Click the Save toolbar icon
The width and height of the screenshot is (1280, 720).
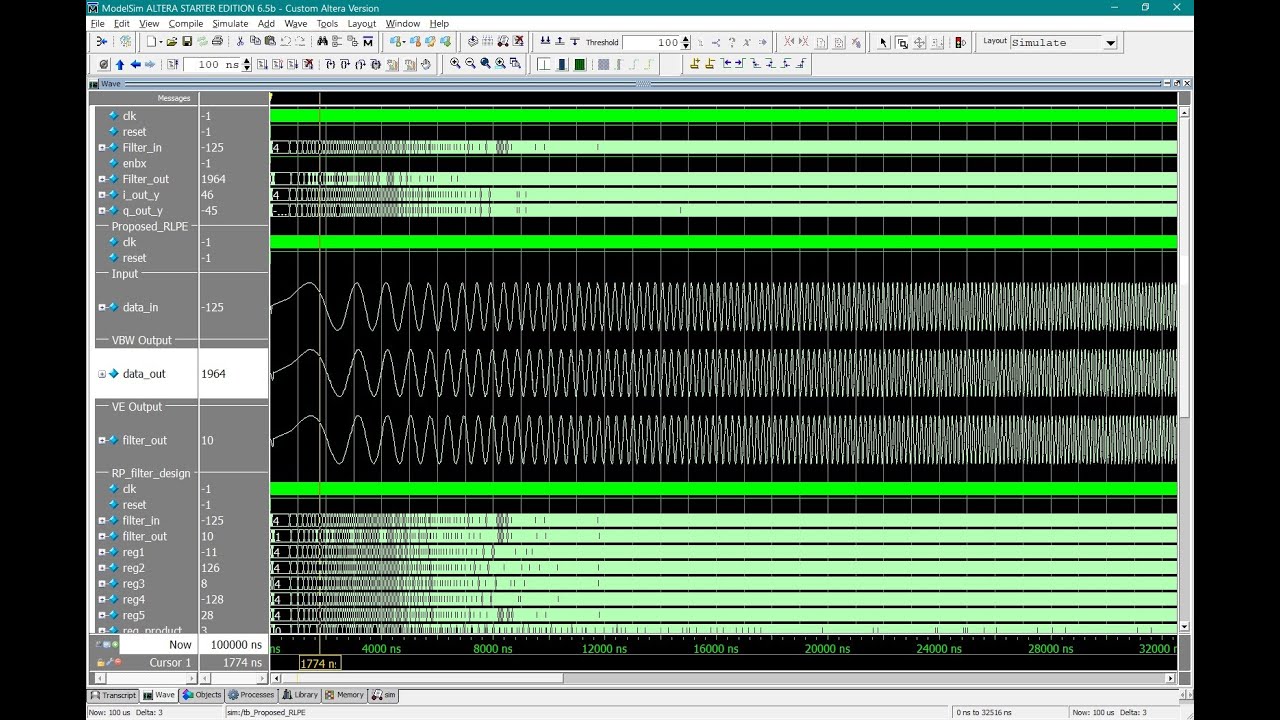click(x=187, y=42)
